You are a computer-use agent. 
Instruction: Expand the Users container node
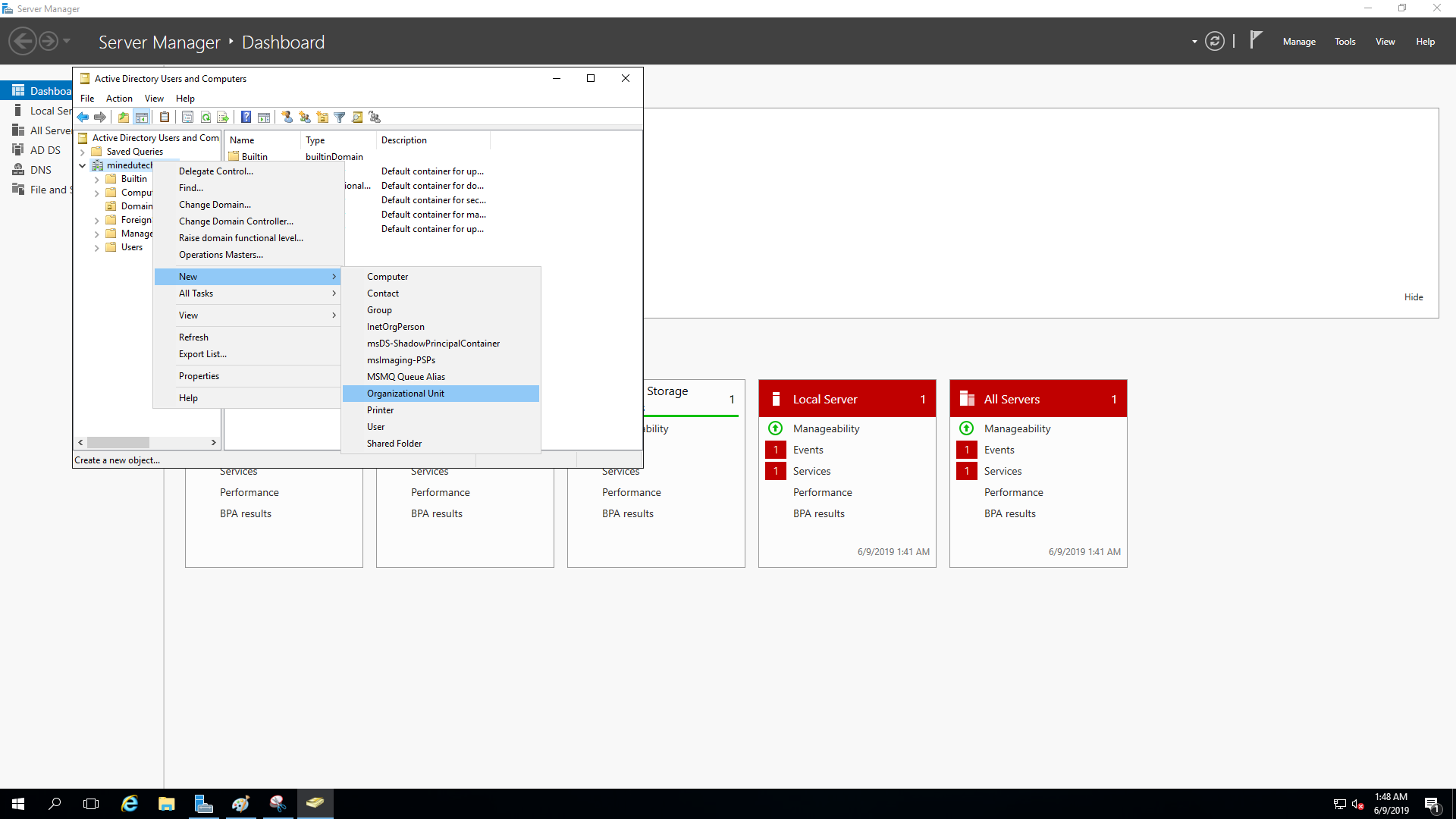[x=96, y=248]
